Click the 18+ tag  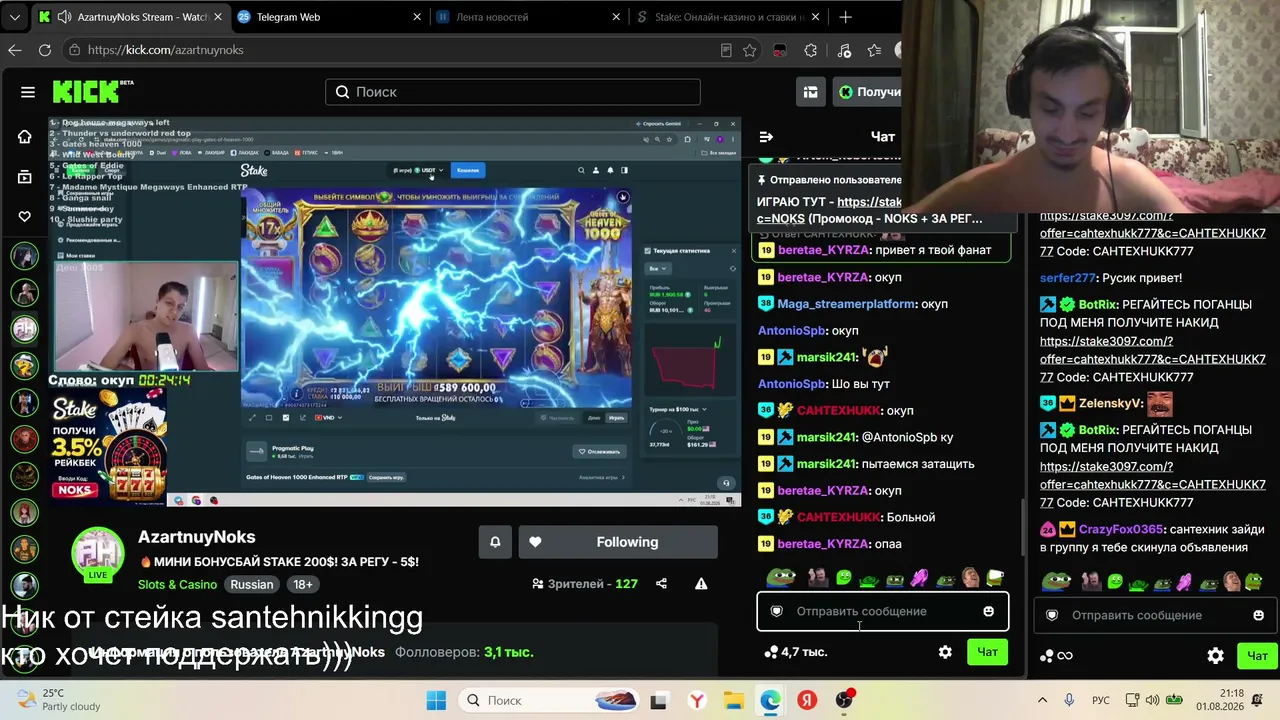pyautogui.click(x=303, y=584)
